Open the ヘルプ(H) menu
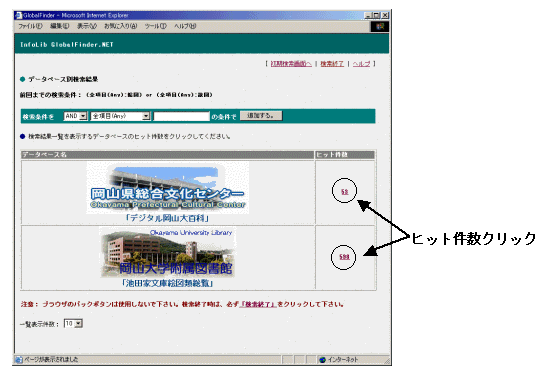The height and width of the screenshot is (377, 550). coord(185,26)
